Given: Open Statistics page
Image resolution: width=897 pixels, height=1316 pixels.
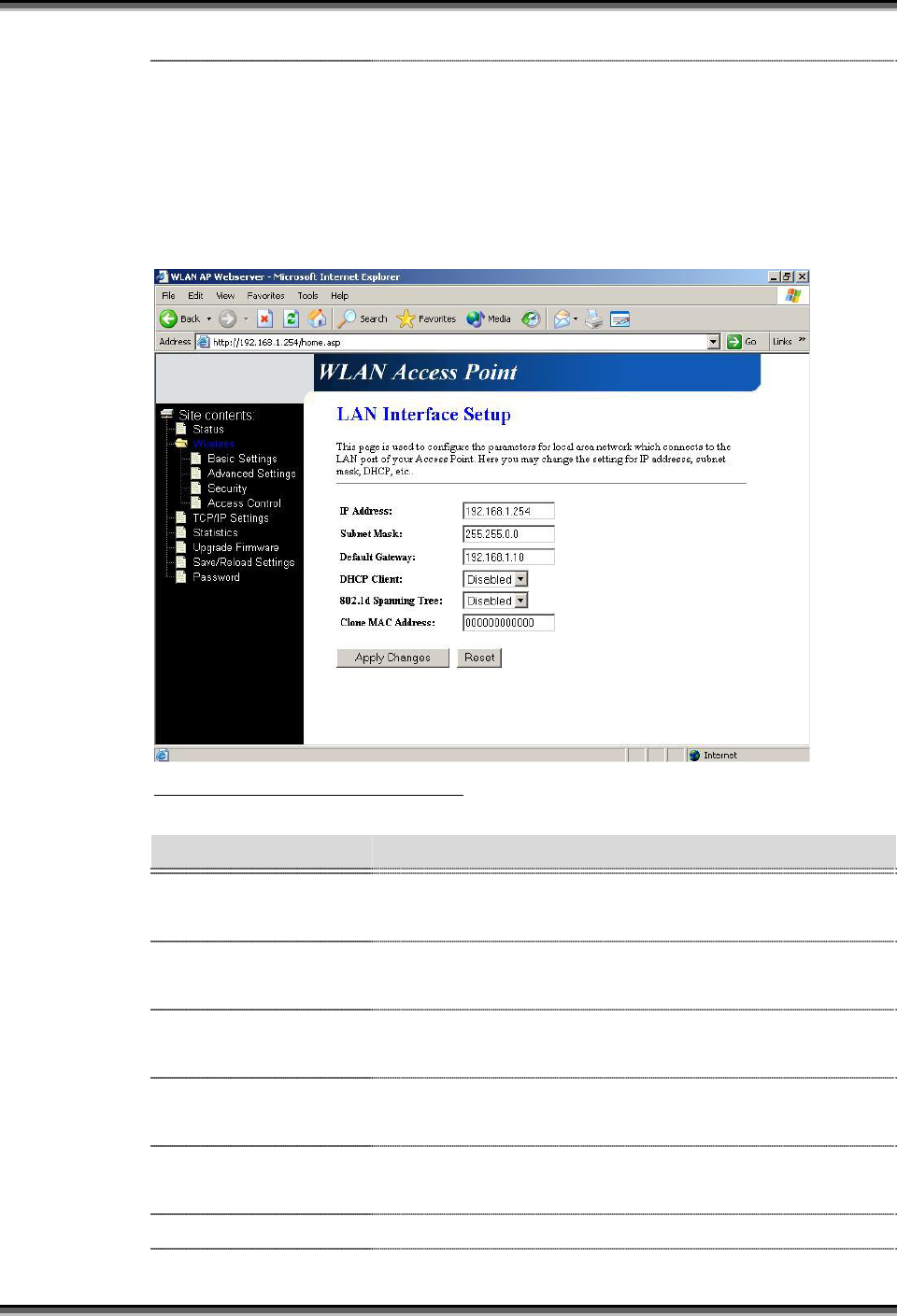Looking at the screenshot, I should pyautogui.click(x=215, y=532).
